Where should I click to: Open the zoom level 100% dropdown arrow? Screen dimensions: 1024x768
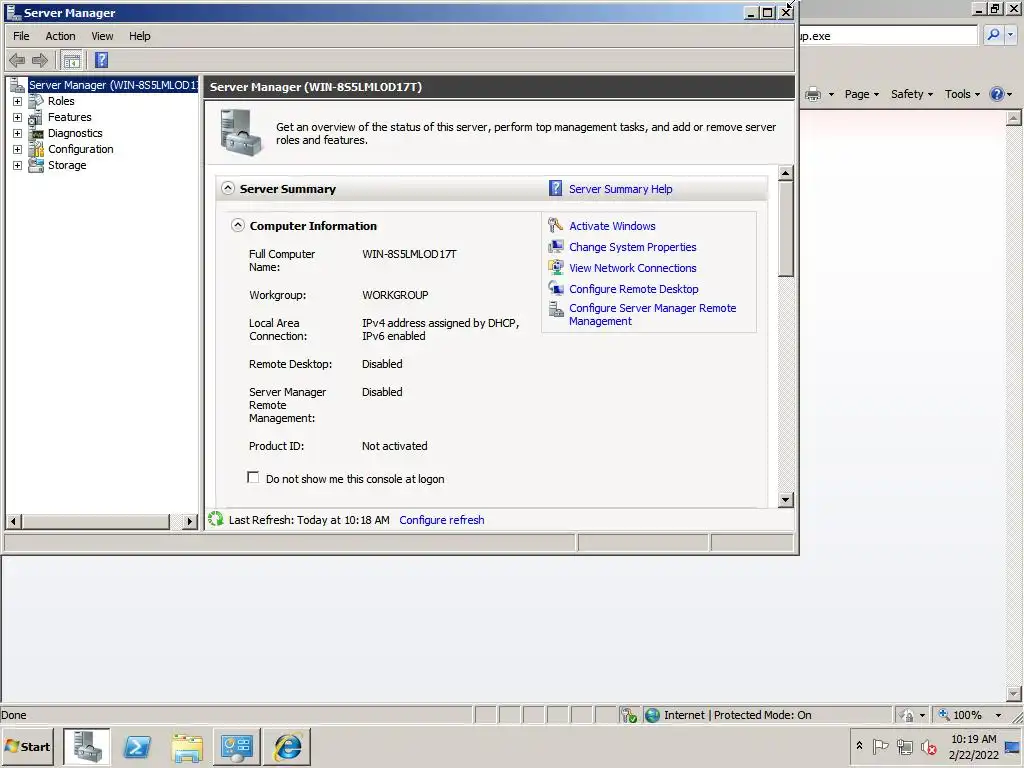click(998, 715)
